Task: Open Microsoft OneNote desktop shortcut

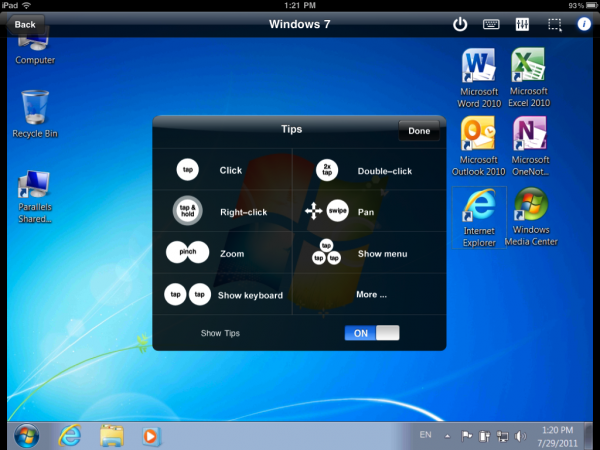Action: coord(530,146)
